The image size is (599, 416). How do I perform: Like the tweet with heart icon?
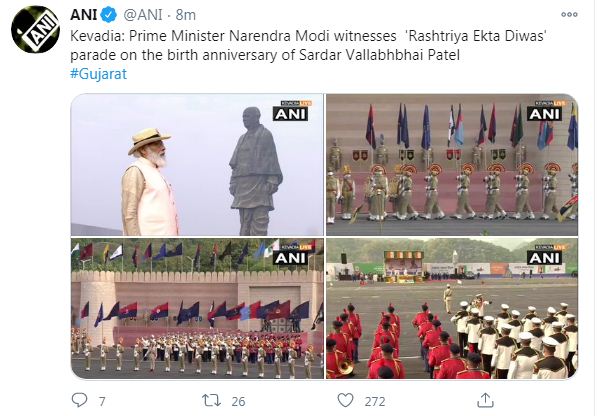tap(345, 400)
